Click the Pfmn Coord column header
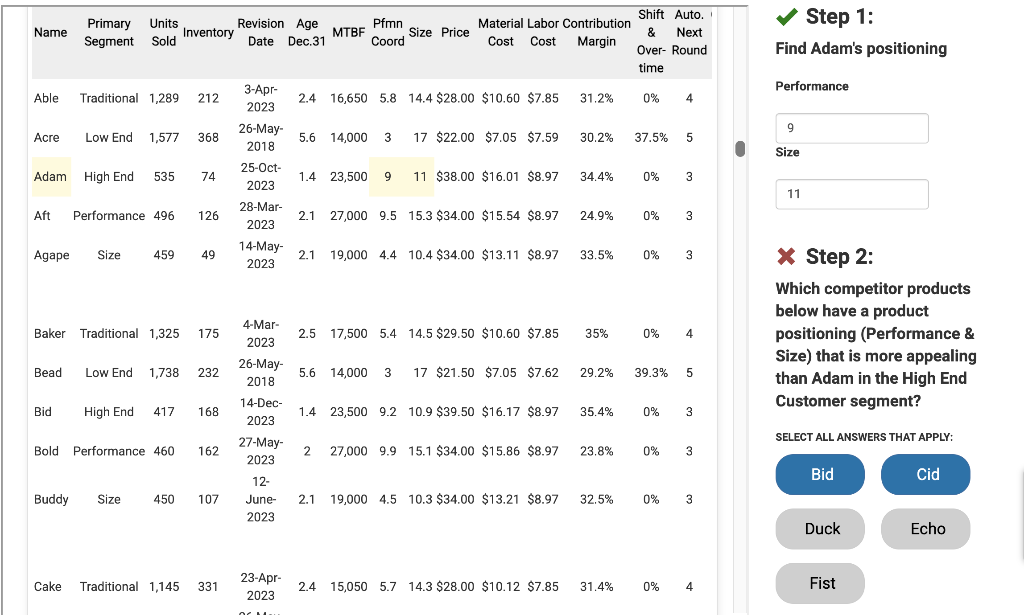The height and width of the screenshot is (615, 1024). click(x=388, y=33)
